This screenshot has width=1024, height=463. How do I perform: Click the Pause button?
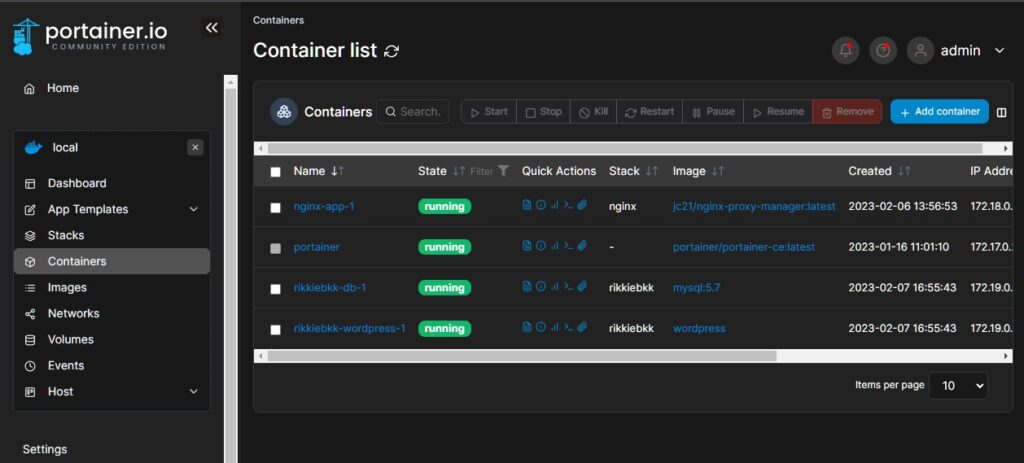pyautogui.click(x=713, y=112)
